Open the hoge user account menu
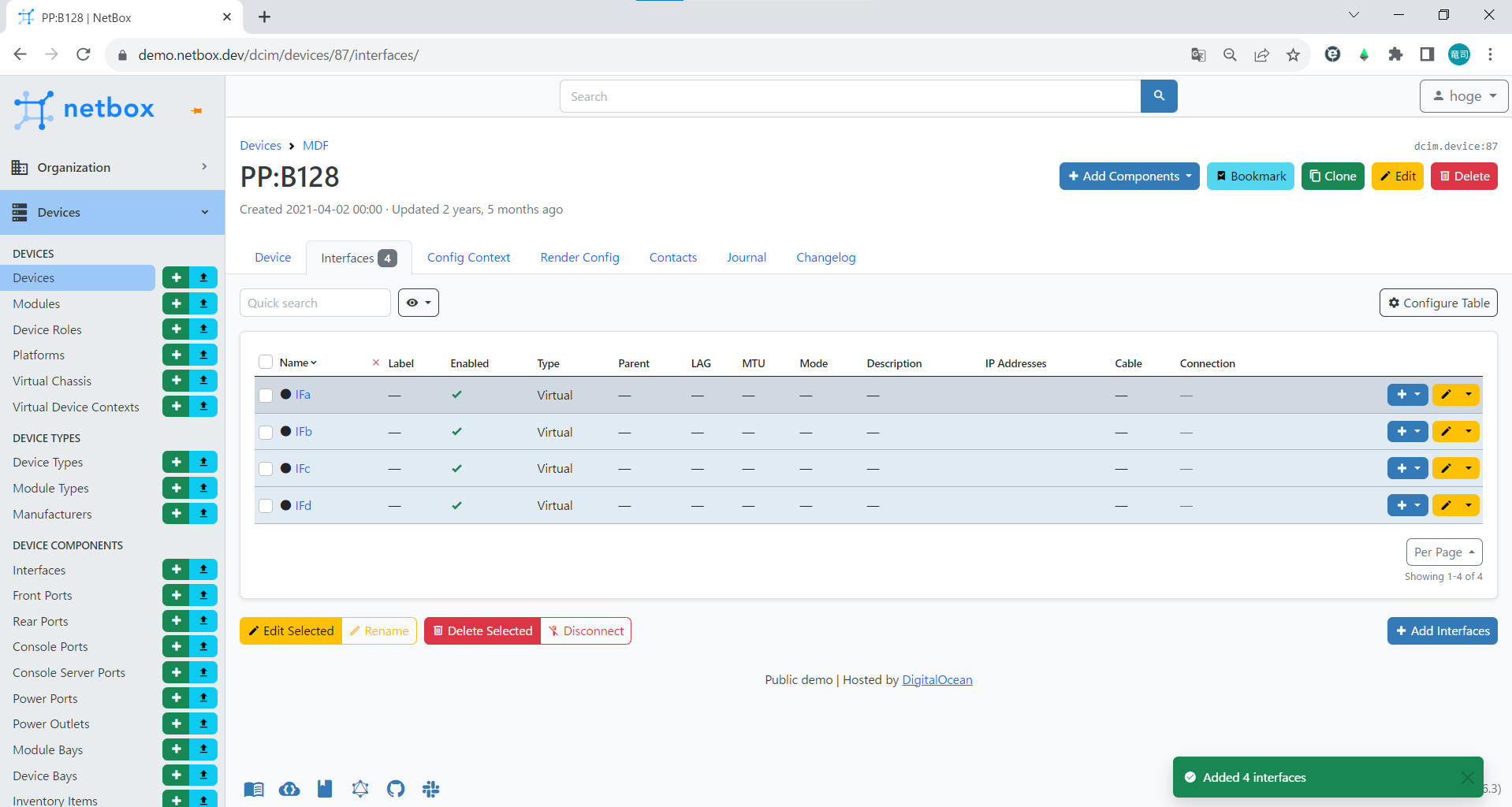Viewport: 1512px width, 807px height. coord(1463,95)
